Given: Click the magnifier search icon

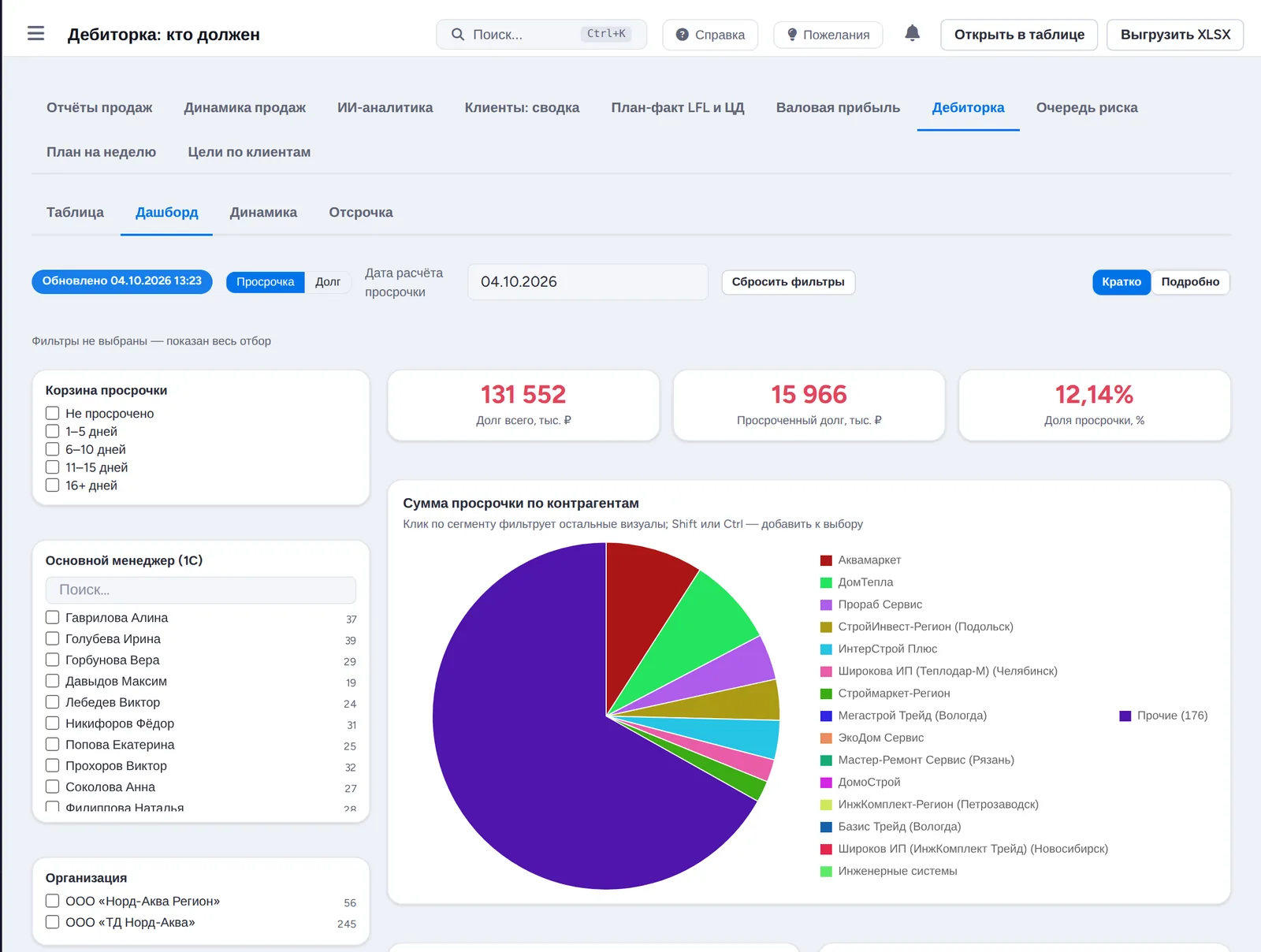Looking at the screenshot, I should point(457,35).
